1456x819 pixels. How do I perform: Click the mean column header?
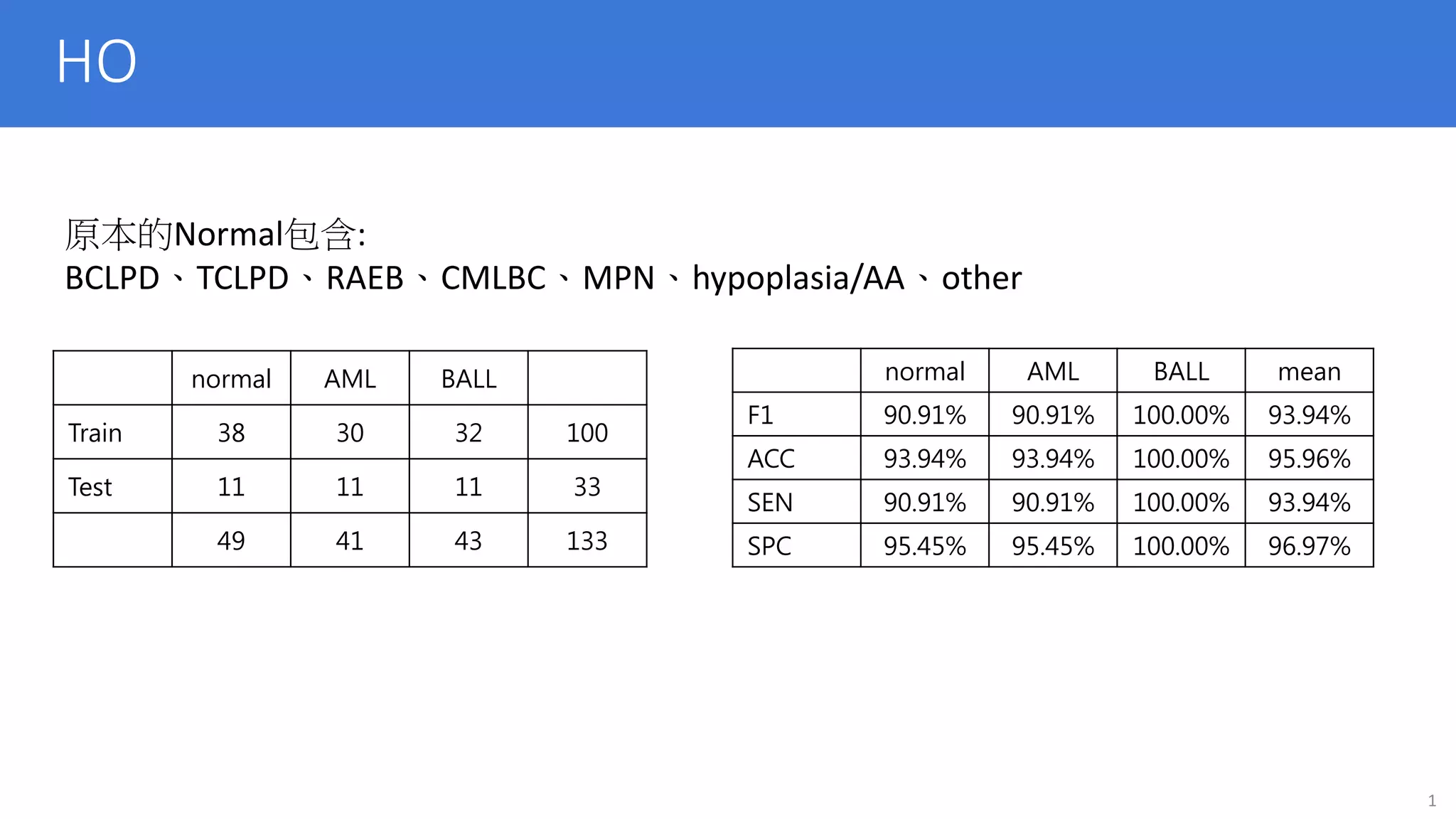click(1309, 371)
